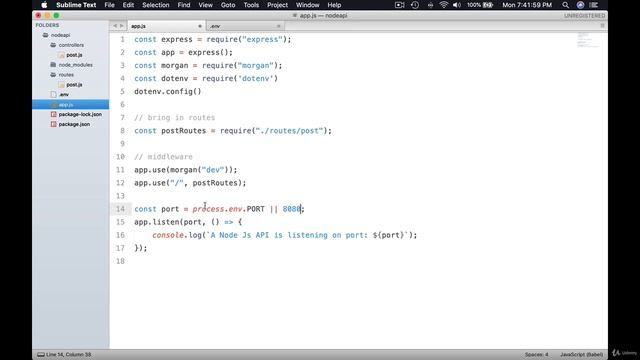Open the tab list dropdown at tab bar end
Image resolution: width=640 pixels, height=360 pixels.
pyautogui.click(x=602, y=25)
